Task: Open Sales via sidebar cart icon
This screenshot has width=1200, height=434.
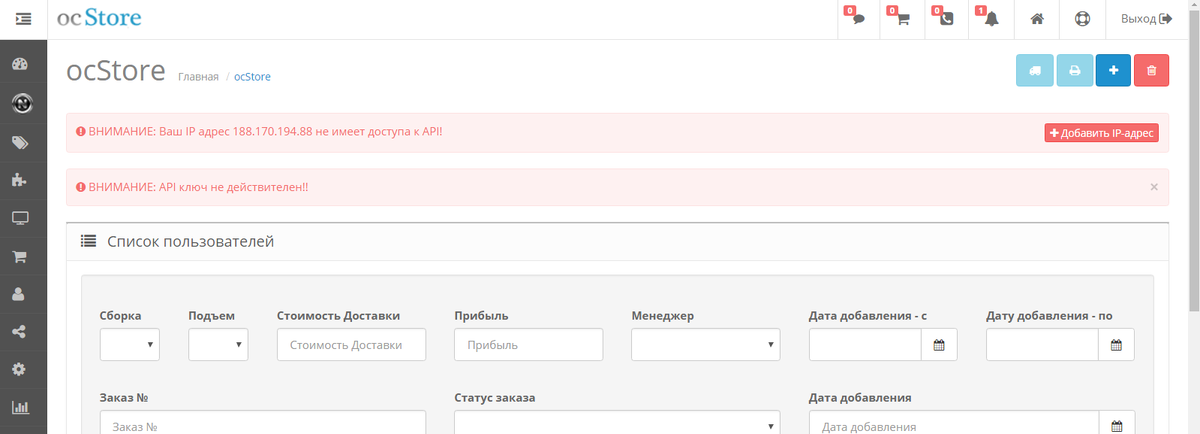Action: (19, 257)
